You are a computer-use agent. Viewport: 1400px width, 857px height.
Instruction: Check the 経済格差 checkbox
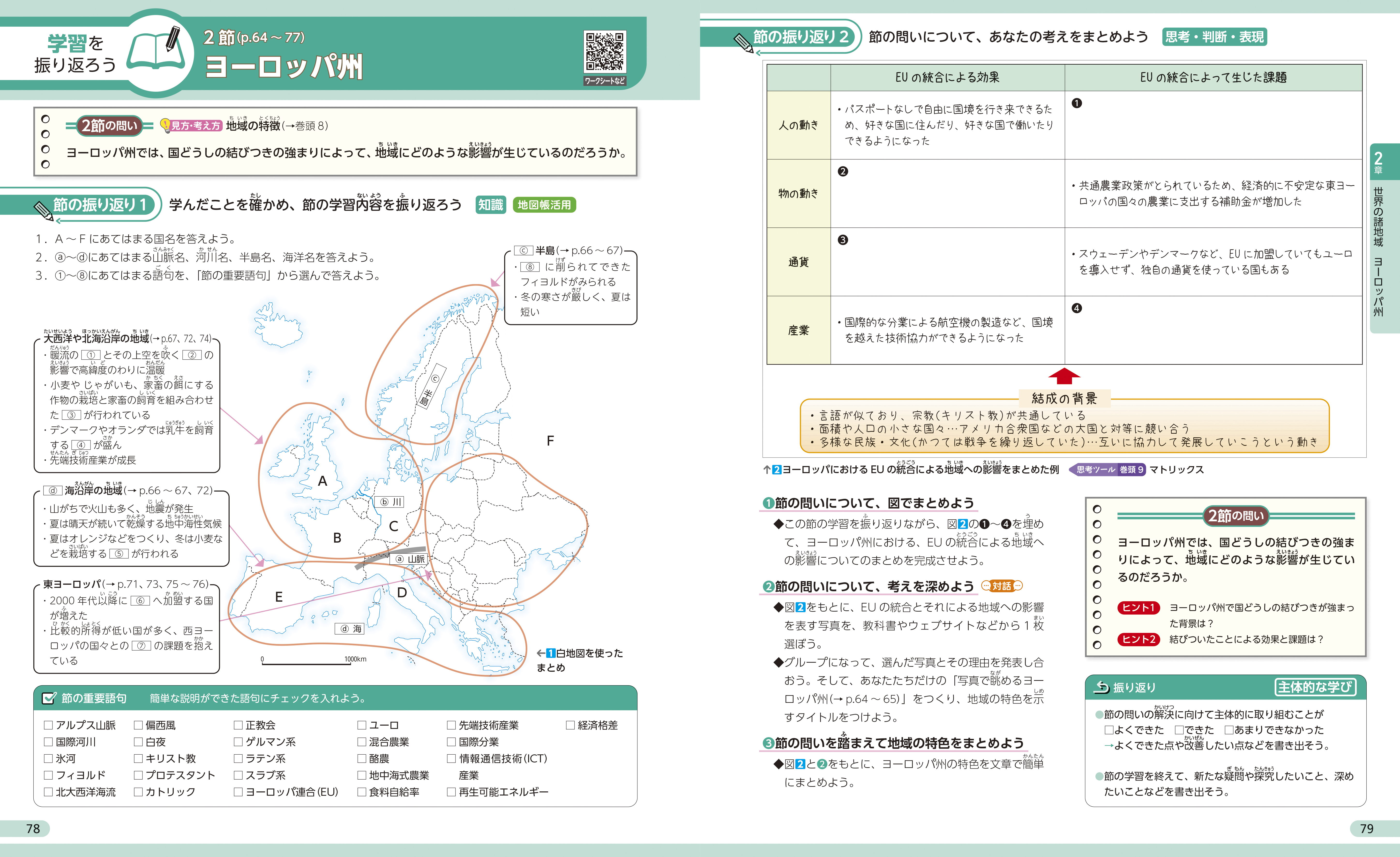click(570, 725)
